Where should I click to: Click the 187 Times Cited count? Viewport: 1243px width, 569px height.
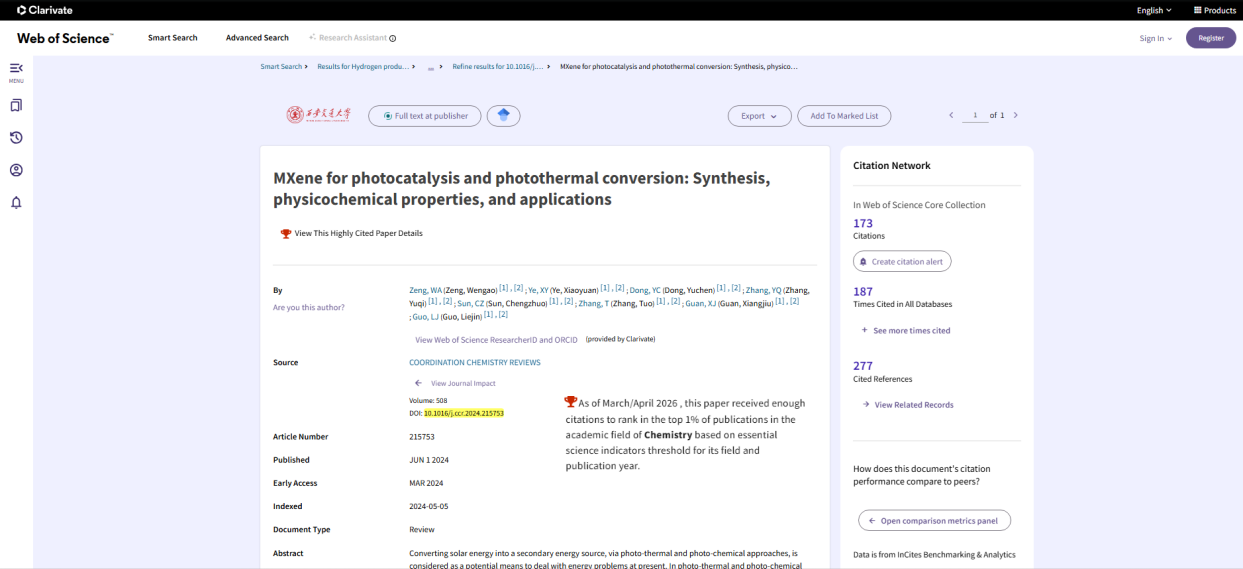(863, 291)
